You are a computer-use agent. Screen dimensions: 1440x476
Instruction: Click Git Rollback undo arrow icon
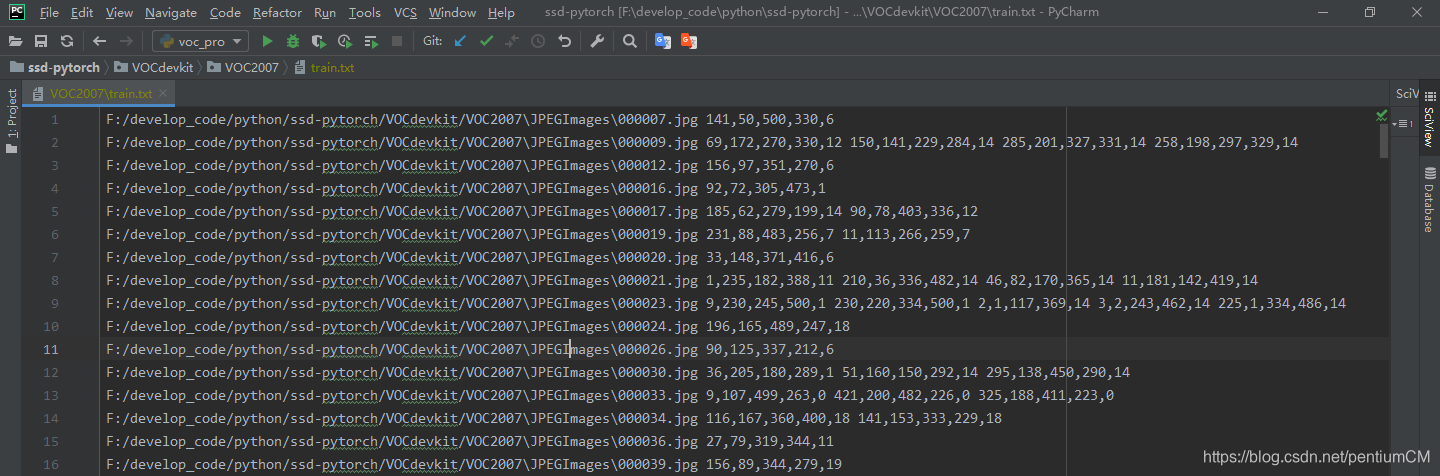564,41
